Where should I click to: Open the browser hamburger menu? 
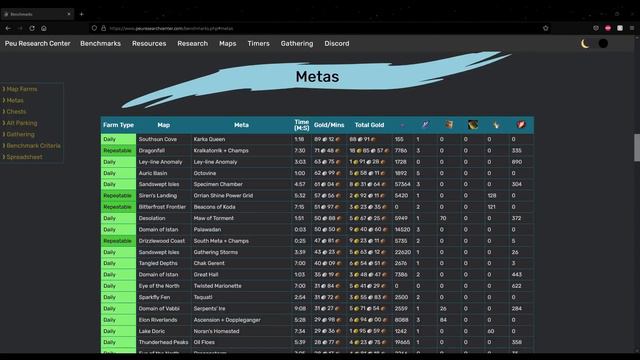click(x=632, y=28)
